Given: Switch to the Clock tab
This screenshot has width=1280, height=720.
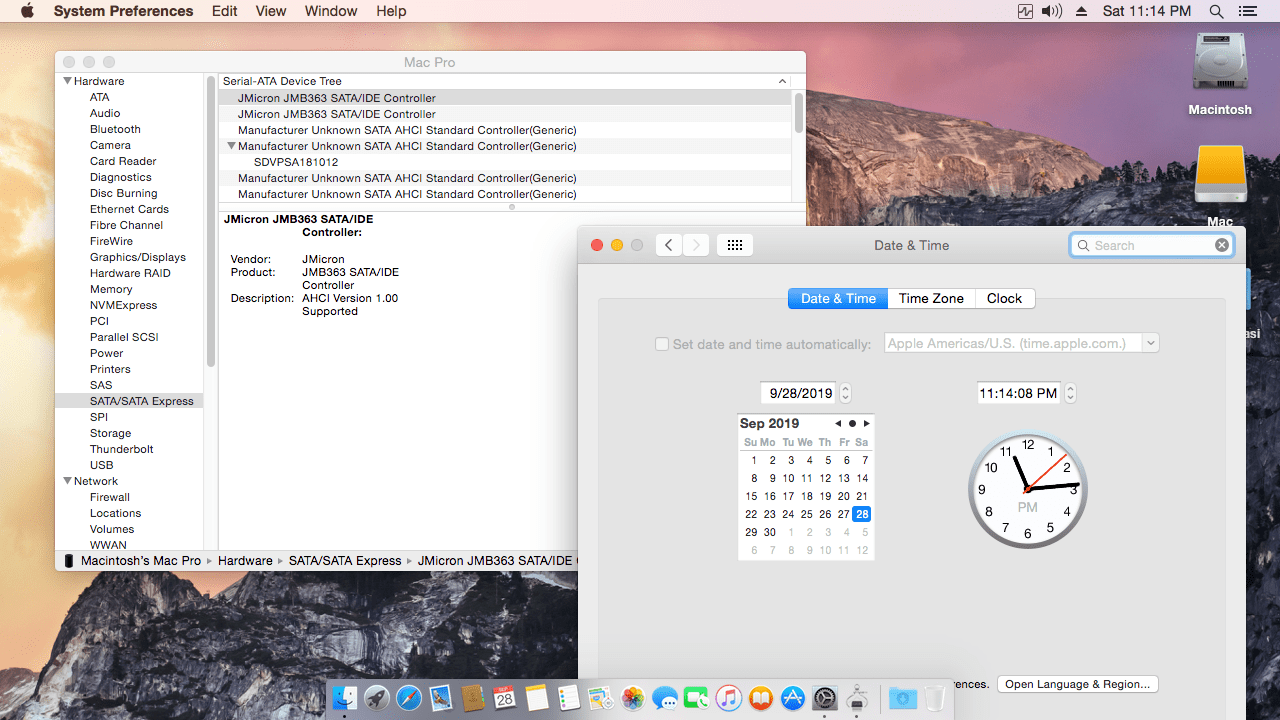Looking at the screenshot, I should pyautogui.click(x=1004, y=298).
